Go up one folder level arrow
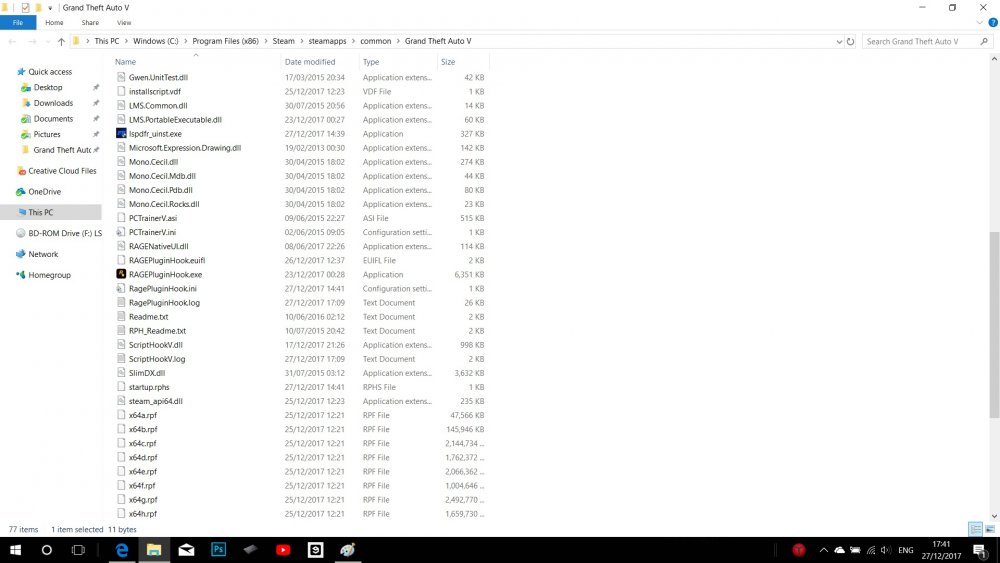Image resolution: width=1000 pixels, height=563 pixels. [x=61, y=41]
